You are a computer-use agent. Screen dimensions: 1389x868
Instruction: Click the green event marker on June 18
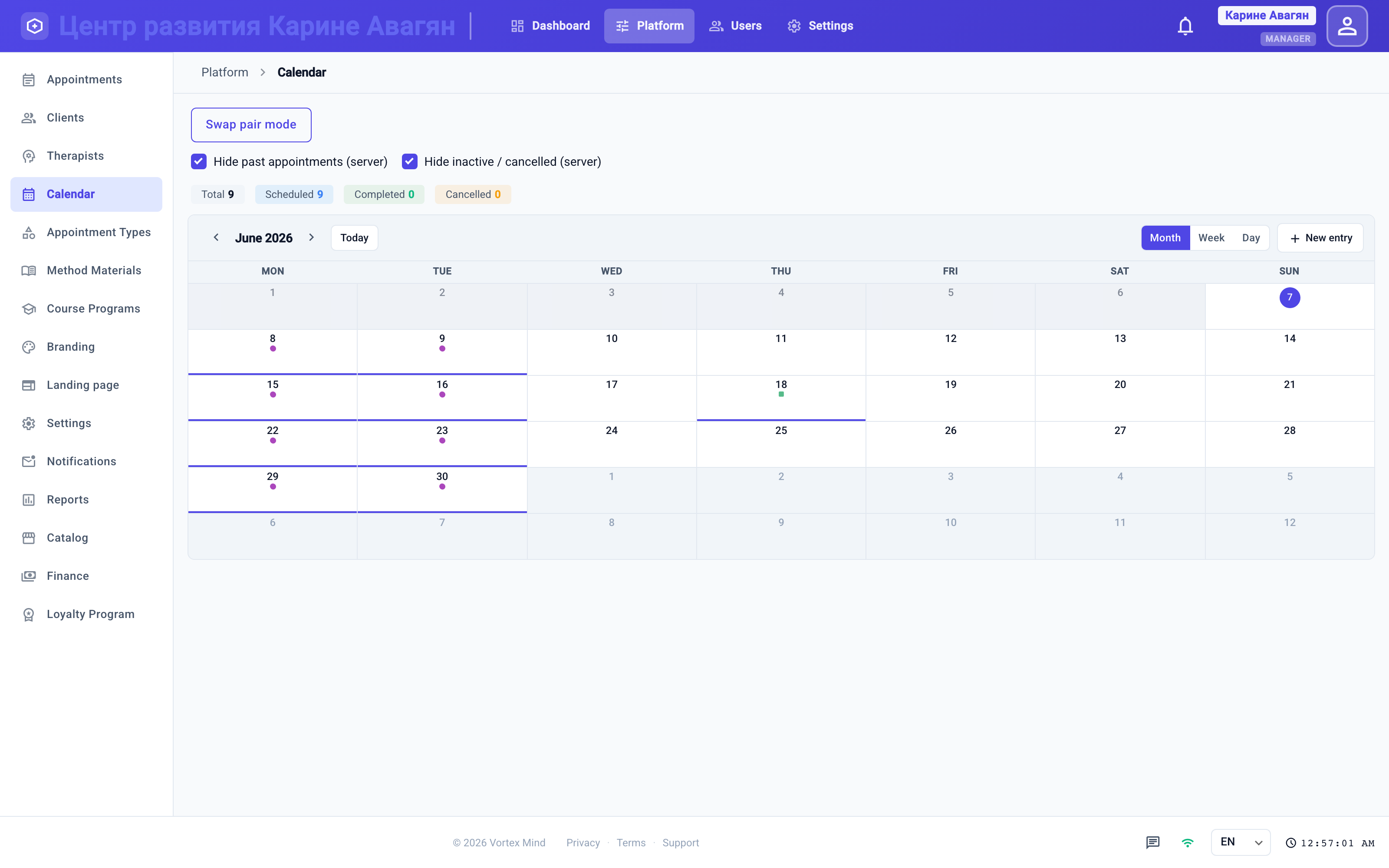point(781,395)
